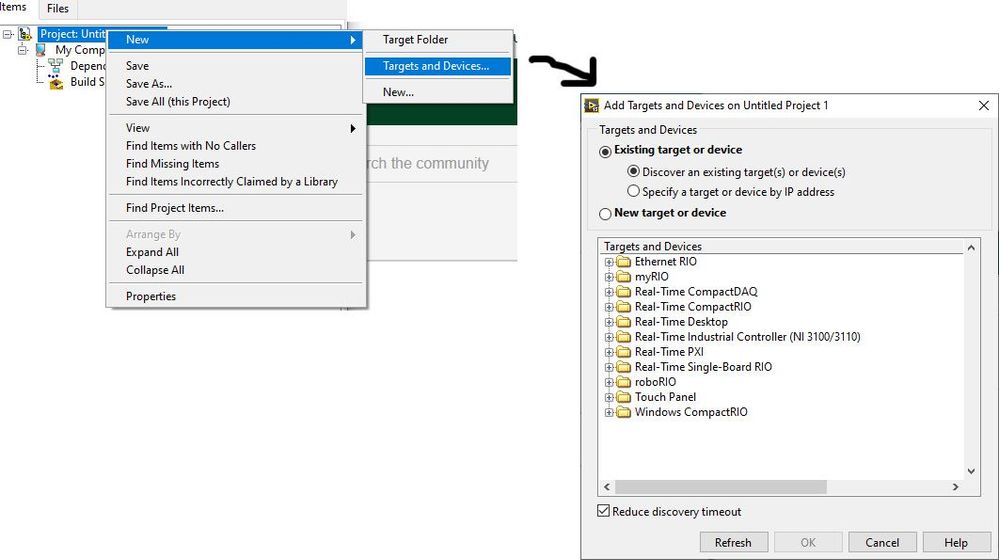This screenshot has width=999, height=560.
Task: Click the roboRIO folder icon
Action: click(x=624, y=382)
